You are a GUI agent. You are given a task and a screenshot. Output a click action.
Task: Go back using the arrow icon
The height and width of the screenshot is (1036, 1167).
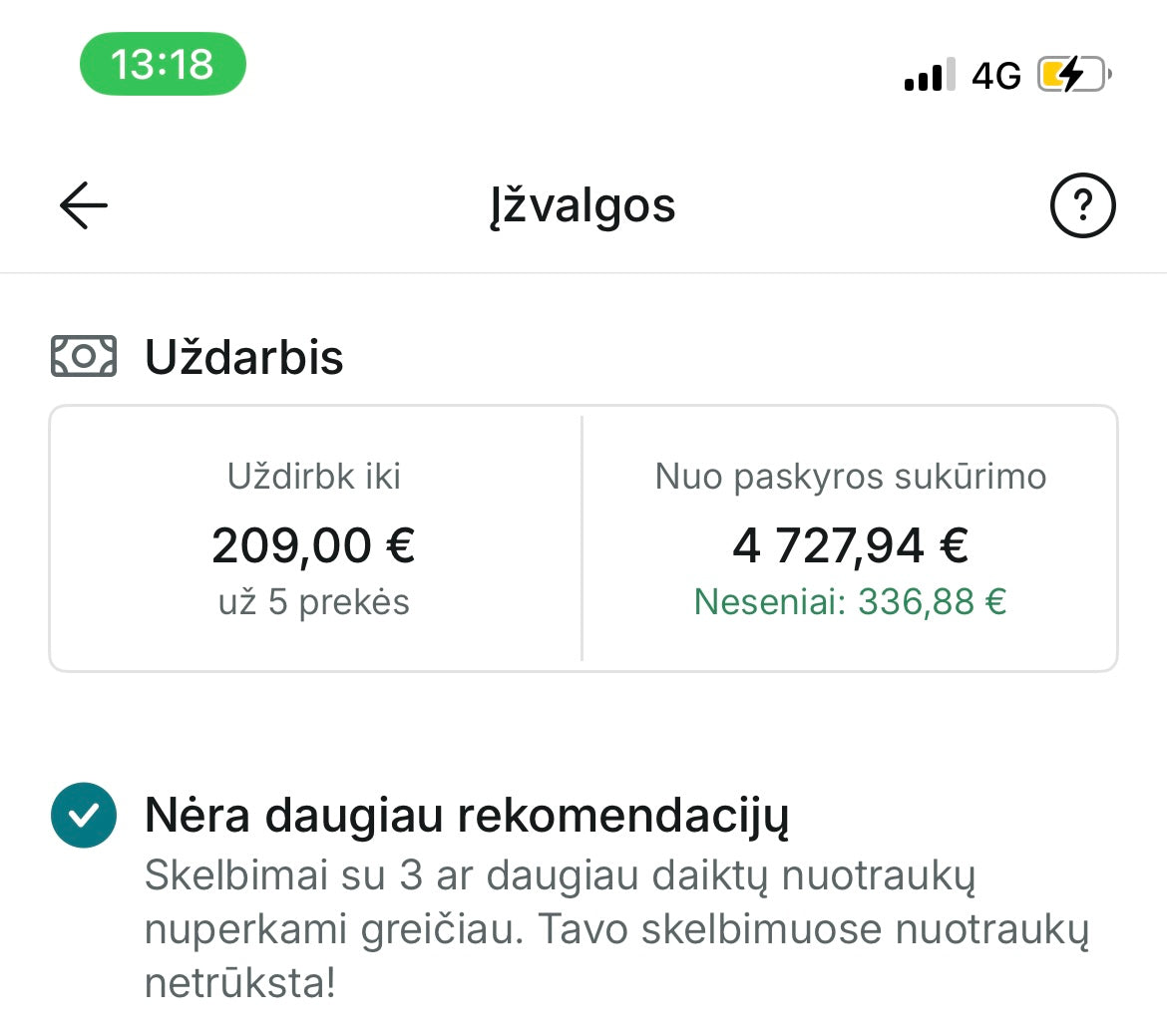[84, 205]
